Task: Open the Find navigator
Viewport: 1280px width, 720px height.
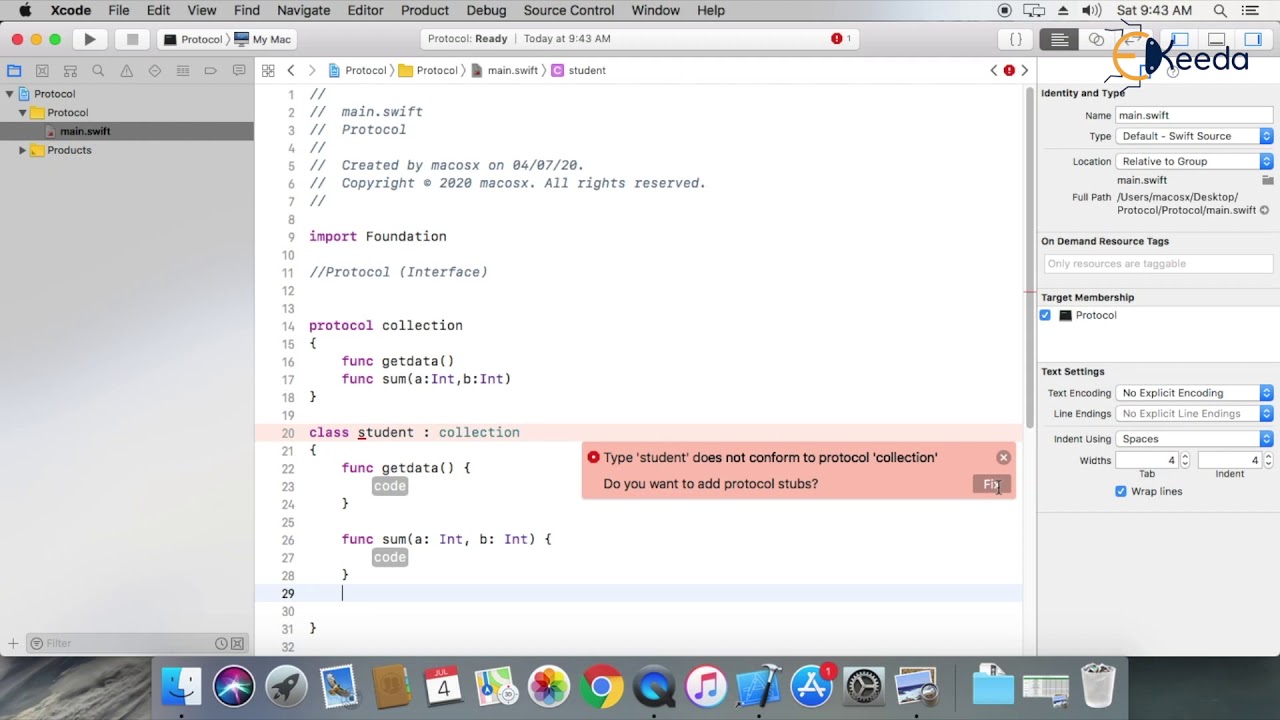Action: [x=98, y=71]
